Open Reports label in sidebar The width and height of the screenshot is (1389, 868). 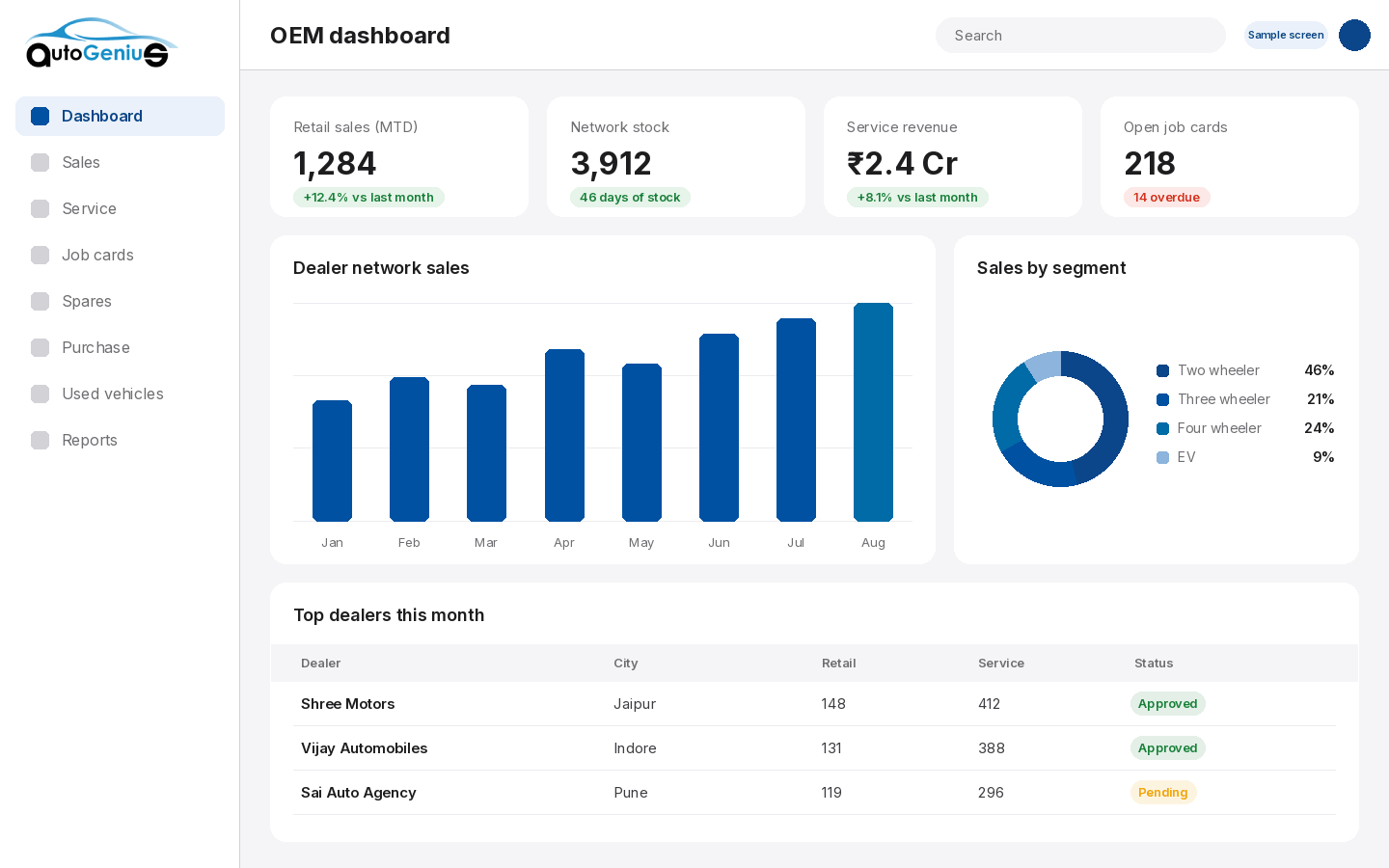tap(90, 441)
